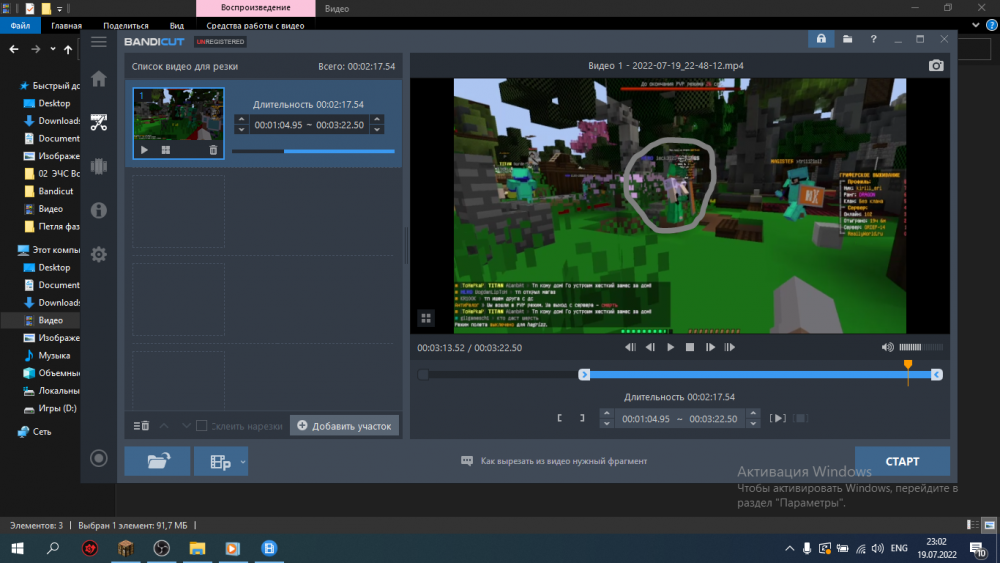This screenshot has height=563, width=1000.
Task: Play the video preview
Action: click(x=670, y=347)
